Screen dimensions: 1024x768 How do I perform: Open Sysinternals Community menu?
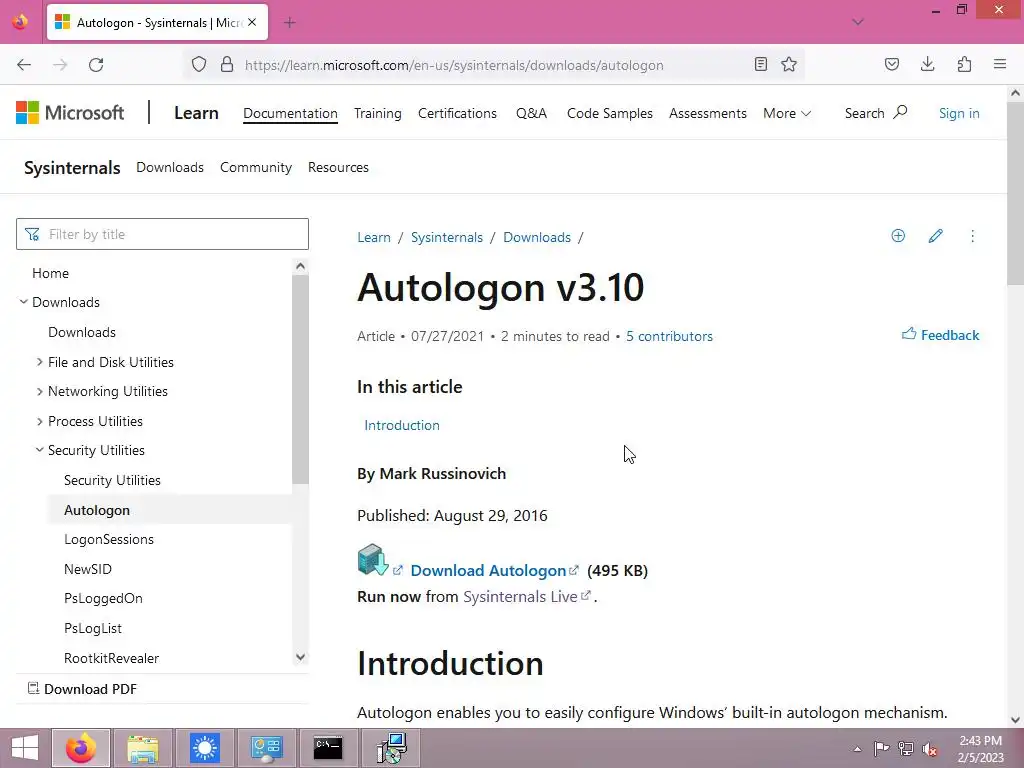coord(256,167)
